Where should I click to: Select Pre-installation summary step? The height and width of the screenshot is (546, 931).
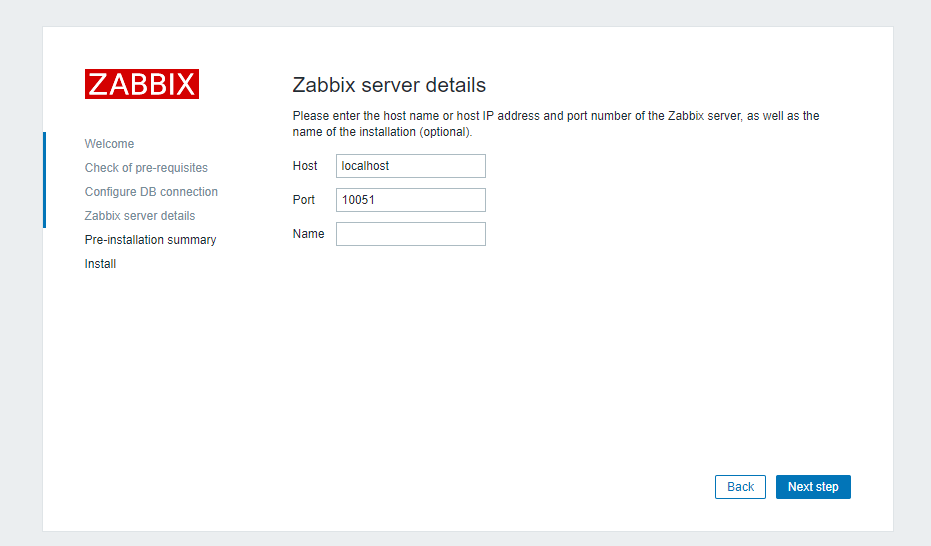tap(150, 240)
